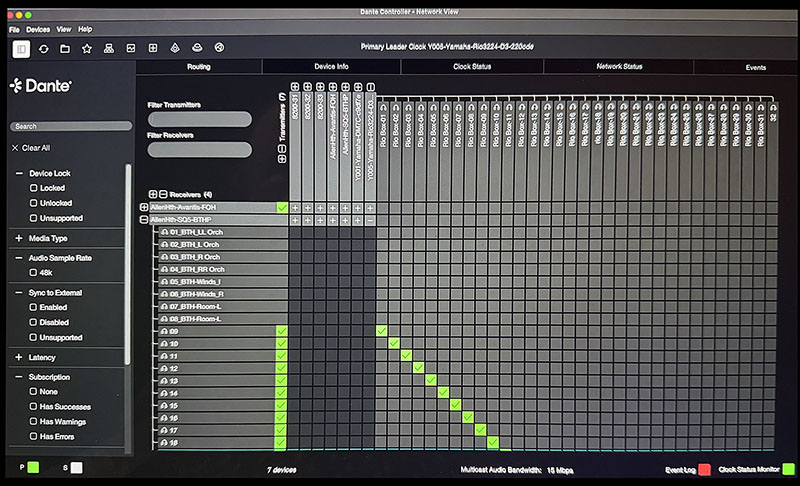This screenshot has height=486, width=800.
Task: Expand the 8200-S1 transmitter column
Action: point(294,87)
